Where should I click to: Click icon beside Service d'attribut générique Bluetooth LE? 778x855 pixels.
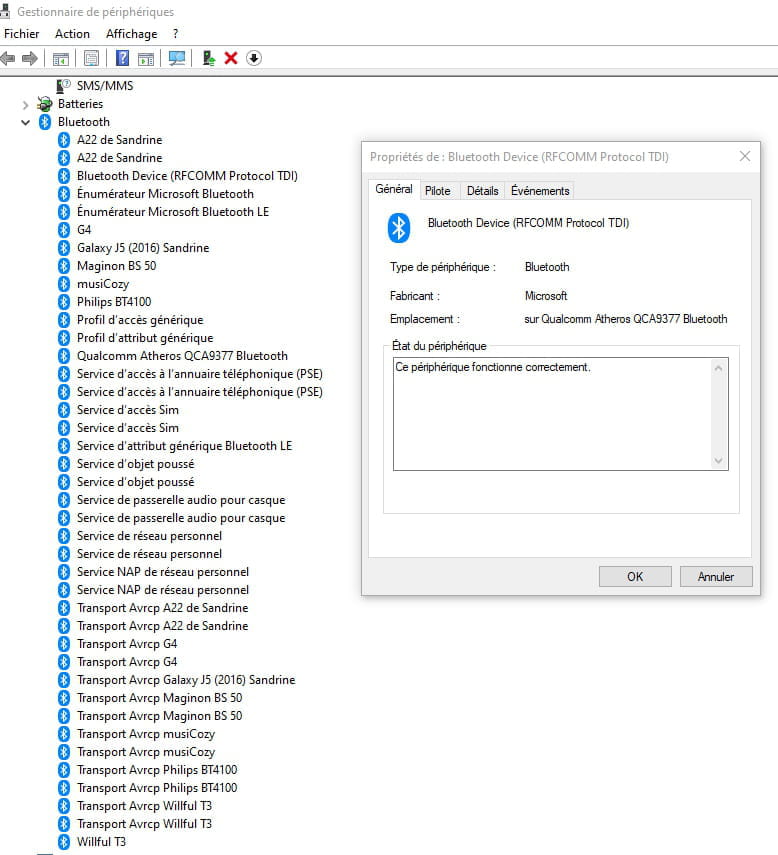tap(64, 445)
